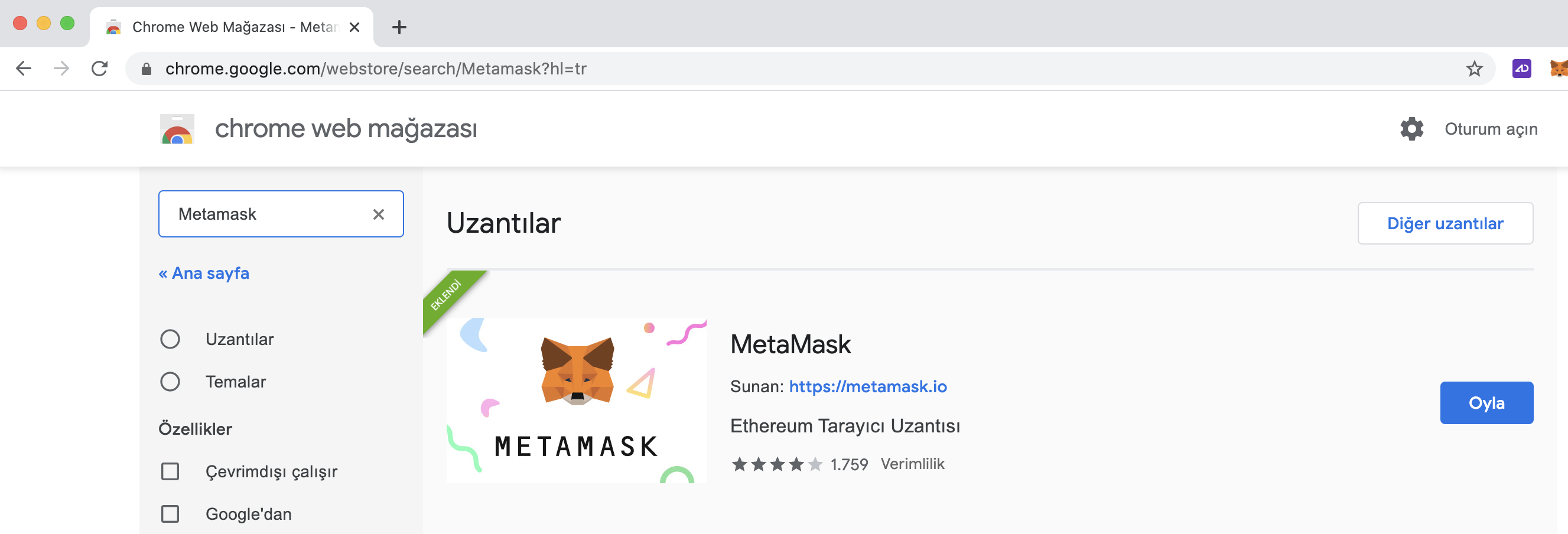Viewport: 1568px width, 534px height.
Task: Open a new browser tab
Action: point(399,27)
